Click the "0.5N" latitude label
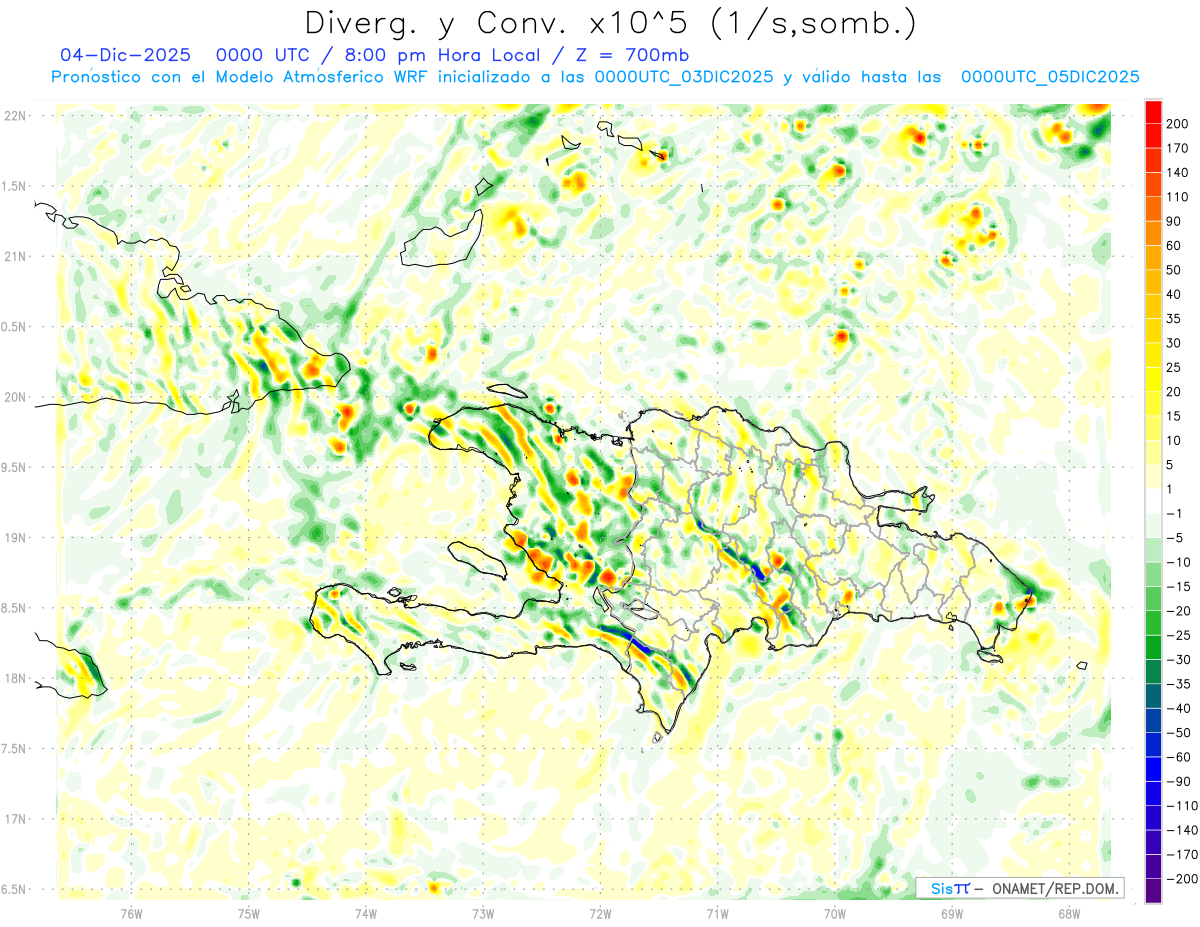1200x927 pixels. point(15,327)
